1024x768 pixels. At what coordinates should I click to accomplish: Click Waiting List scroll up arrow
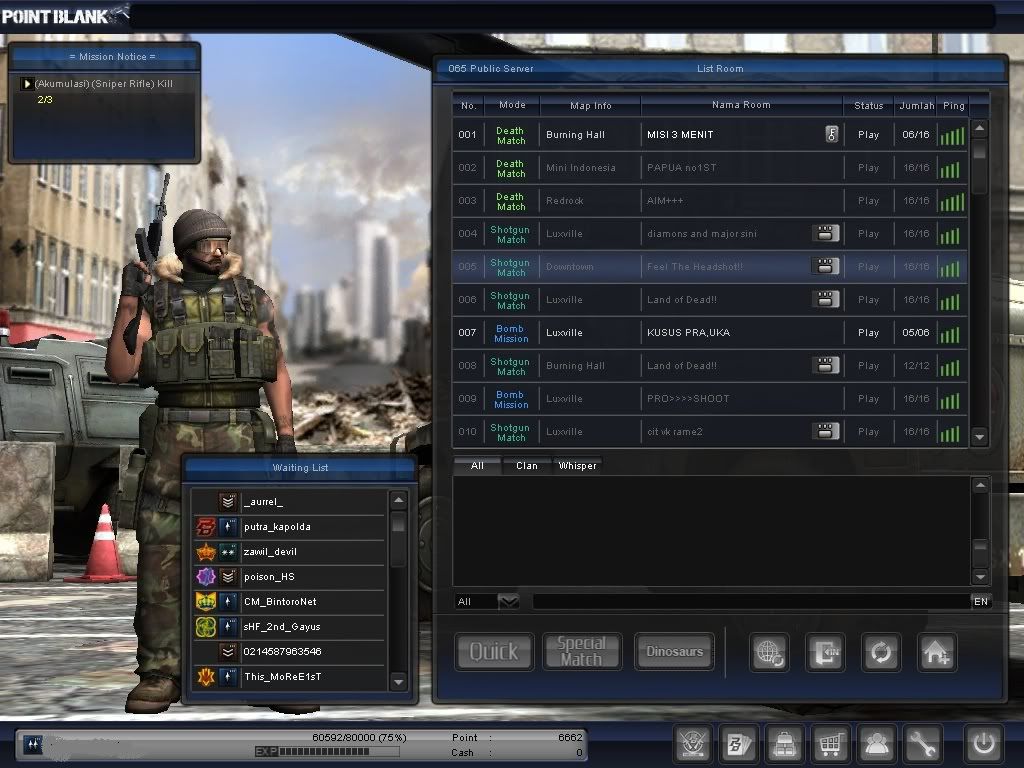tap(398, 501)
